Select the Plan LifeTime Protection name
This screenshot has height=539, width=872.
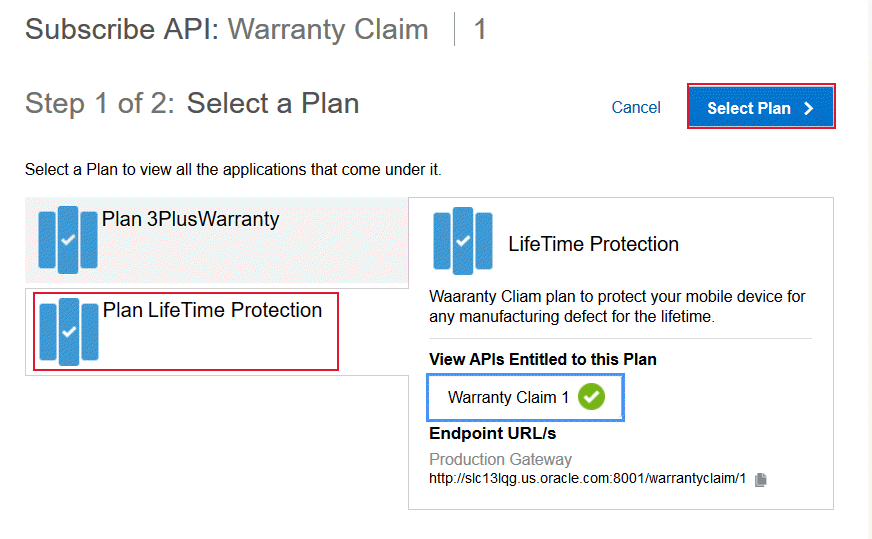[x=212, y=310]
